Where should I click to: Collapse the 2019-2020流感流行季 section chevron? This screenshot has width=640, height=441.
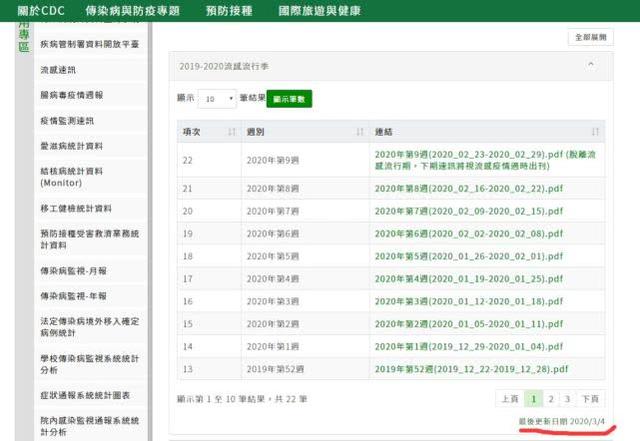tap(591, 64)
